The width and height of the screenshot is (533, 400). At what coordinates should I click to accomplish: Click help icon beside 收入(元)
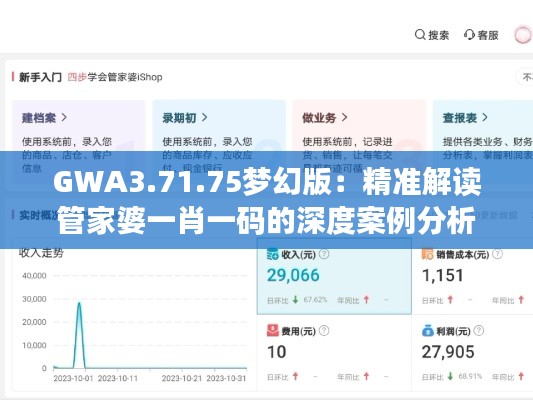[324, 254]
